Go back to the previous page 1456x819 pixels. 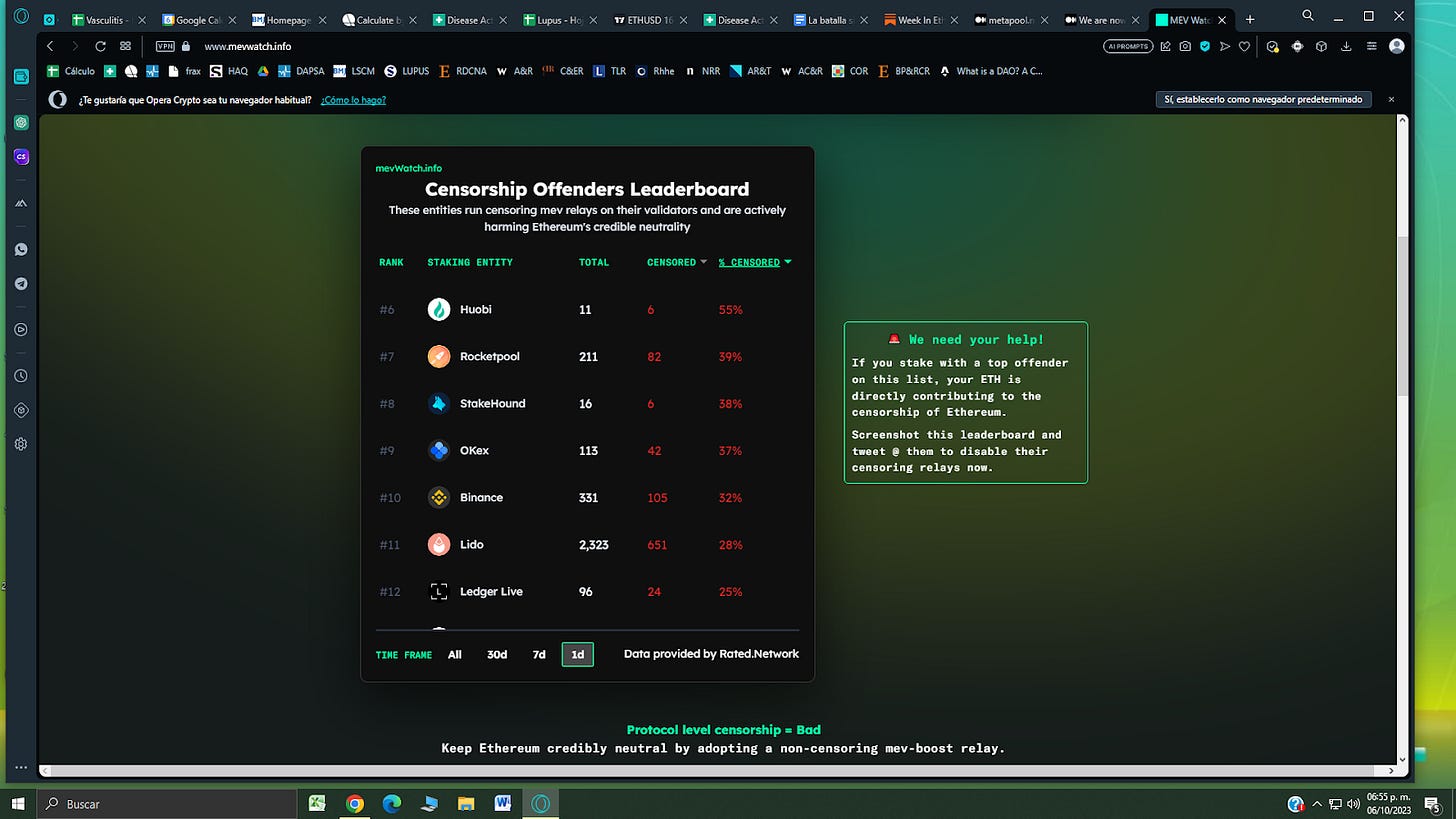pos(50,46)
